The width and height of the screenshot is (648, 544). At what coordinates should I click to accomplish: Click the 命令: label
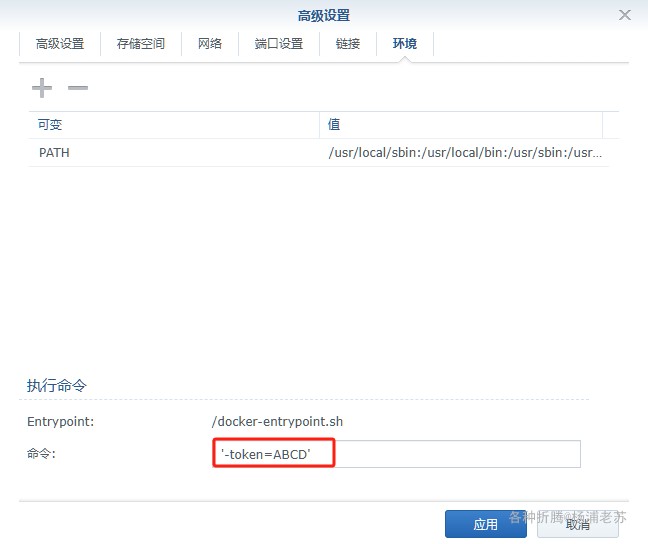coord(41,454)
